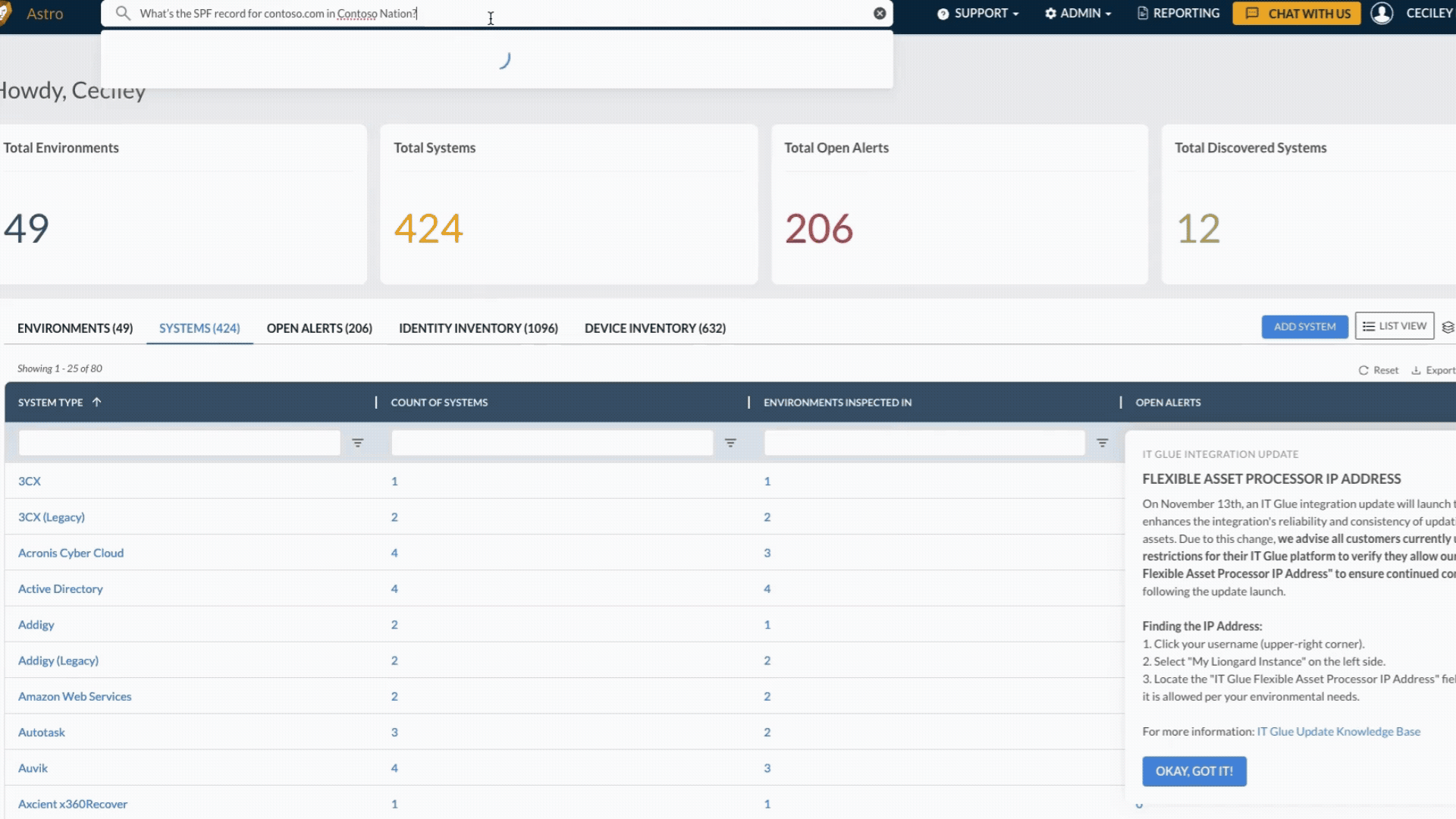Open the Reporting page

pyautogui.click(x=1178, y=14)
